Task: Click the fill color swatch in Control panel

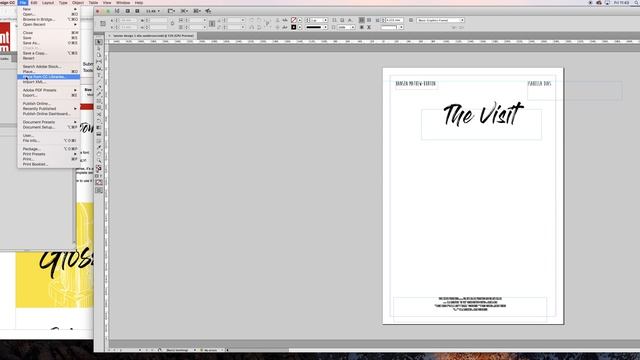Action: tap(293, 20)
